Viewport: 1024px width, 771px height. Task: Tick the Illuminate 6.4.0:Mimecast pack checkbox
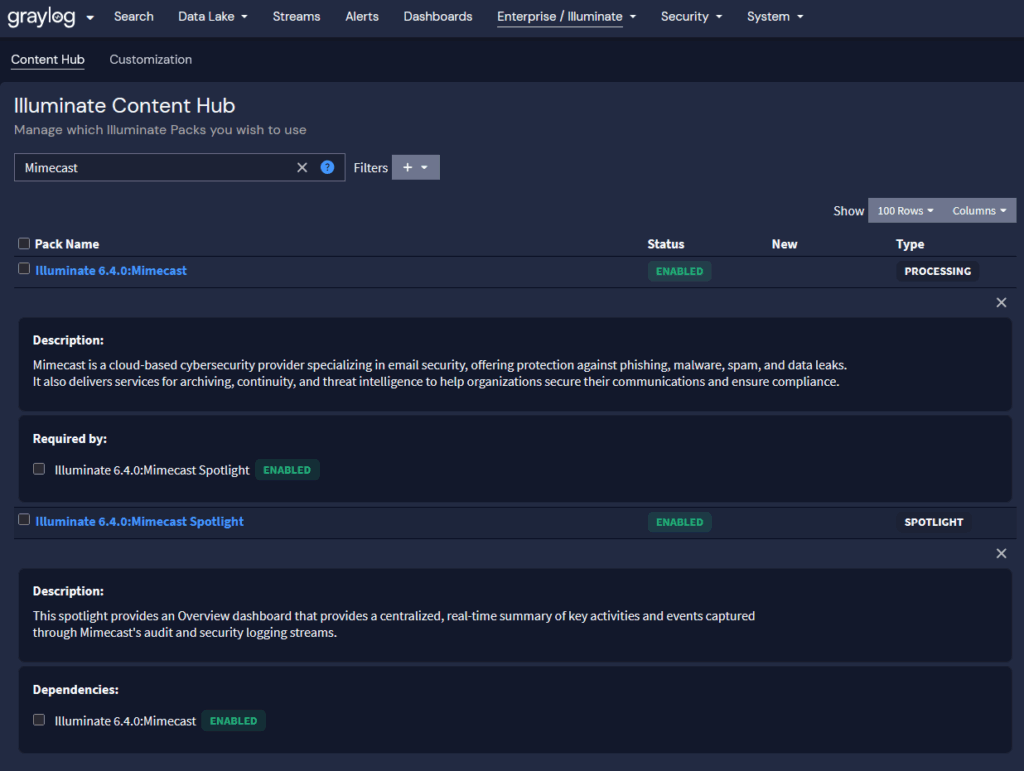click(25, 269)
